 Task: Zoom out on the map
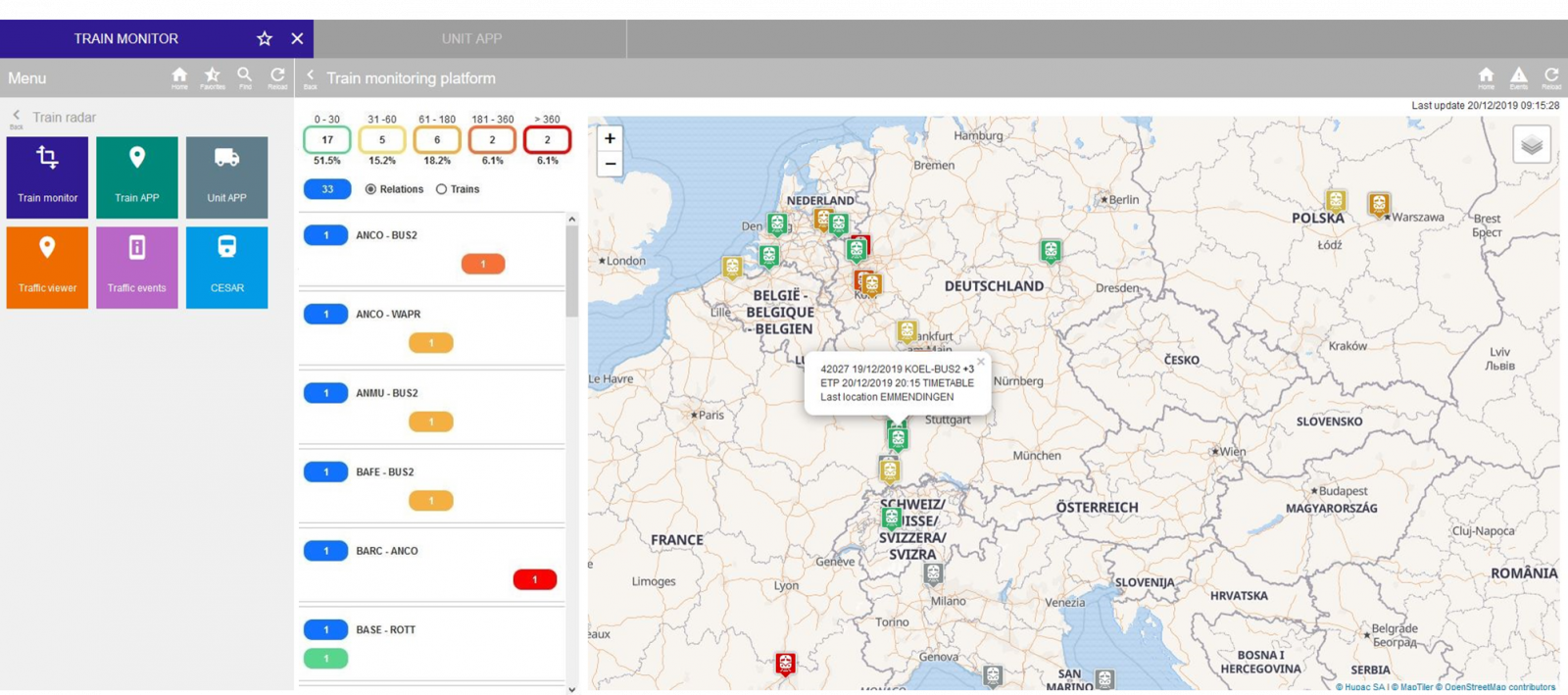tap(610, 164)
